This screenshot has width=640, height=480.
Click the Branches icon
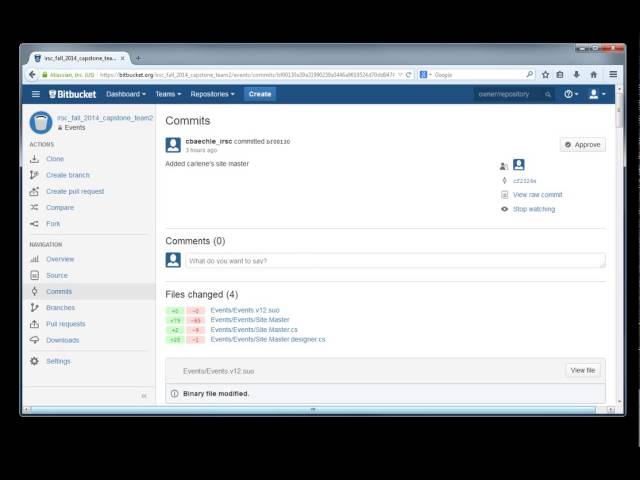(34, 308)
